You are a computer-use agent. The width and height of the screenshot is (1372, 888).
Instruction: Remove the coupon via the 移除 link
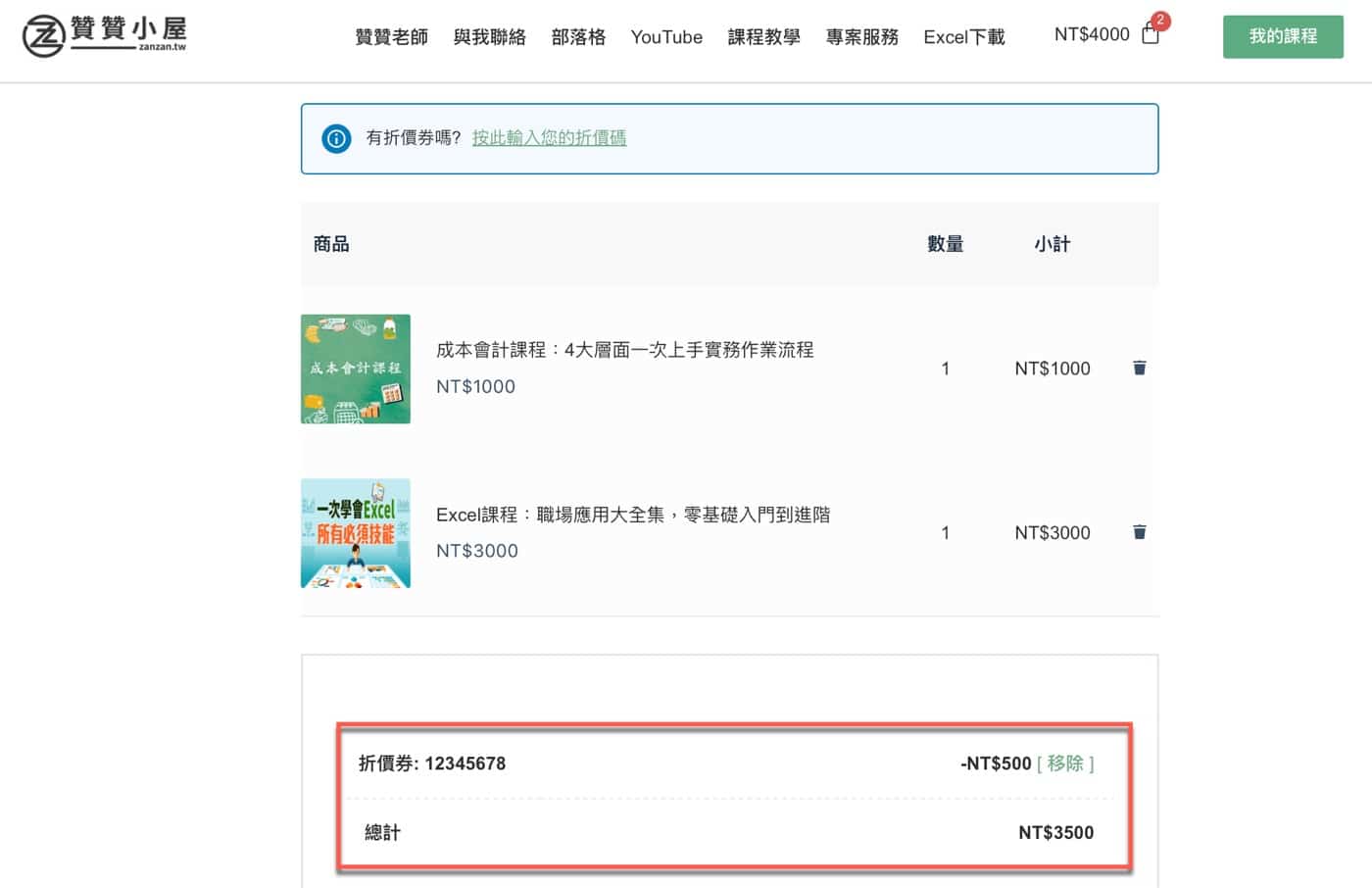point(1065,764)
